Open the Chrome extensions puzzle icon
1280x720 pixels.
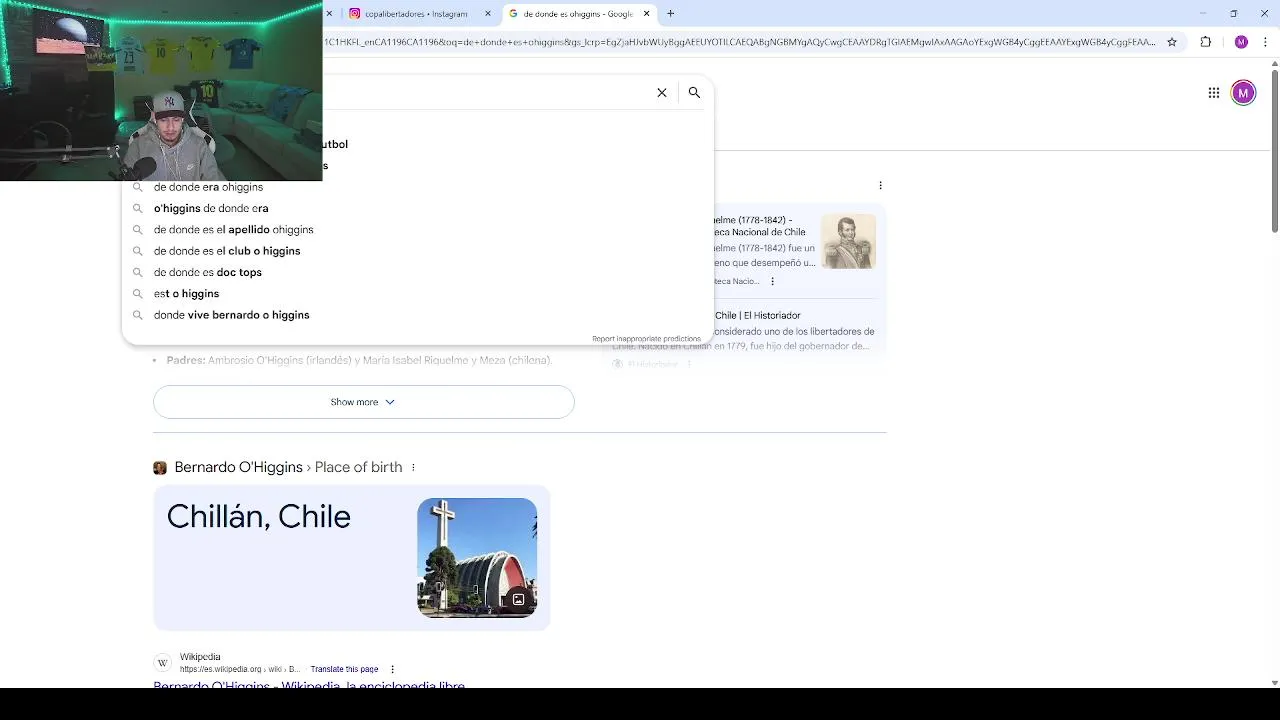click(1206, 42)
